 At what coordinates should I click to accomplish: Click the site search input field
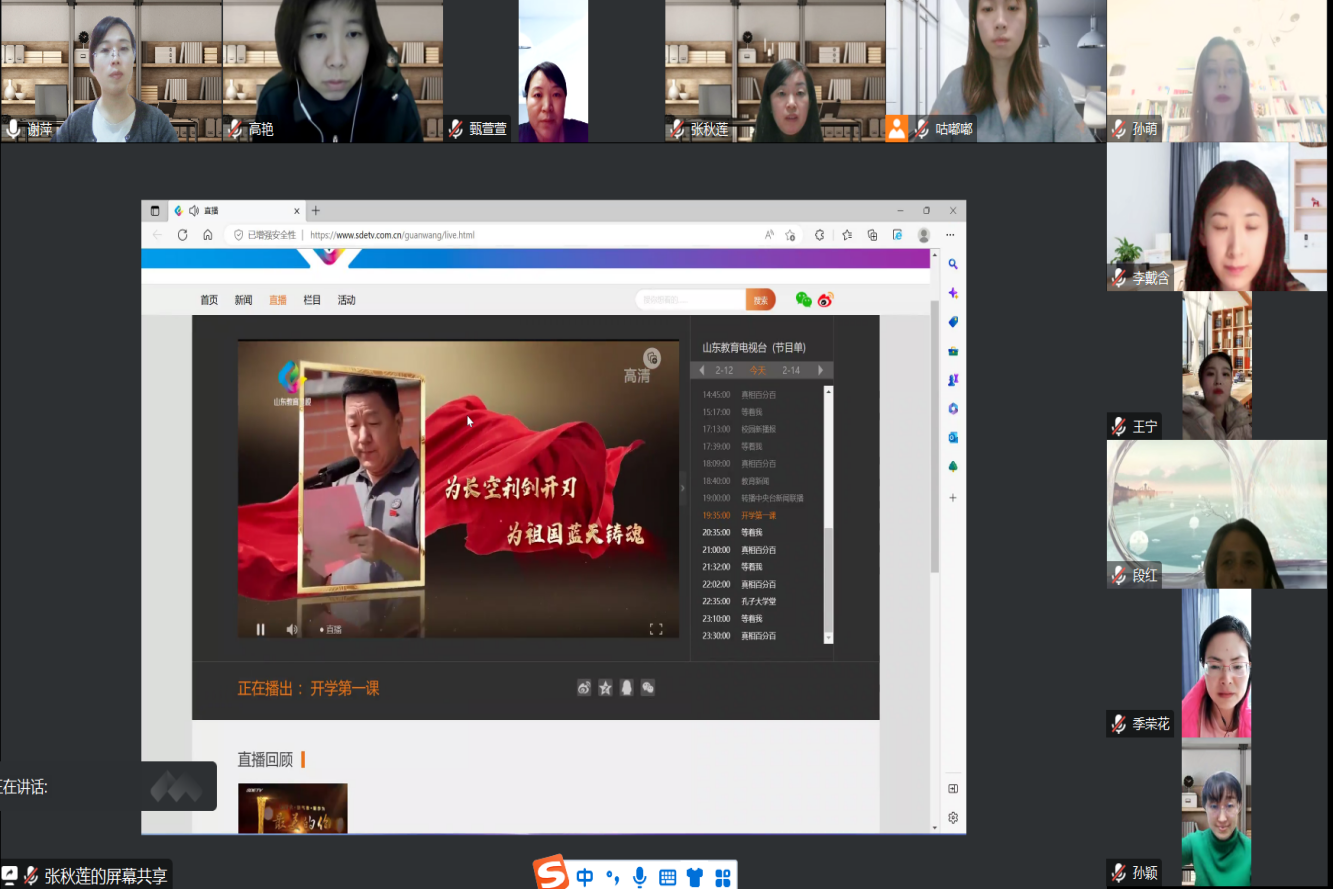tap(690, 300)
